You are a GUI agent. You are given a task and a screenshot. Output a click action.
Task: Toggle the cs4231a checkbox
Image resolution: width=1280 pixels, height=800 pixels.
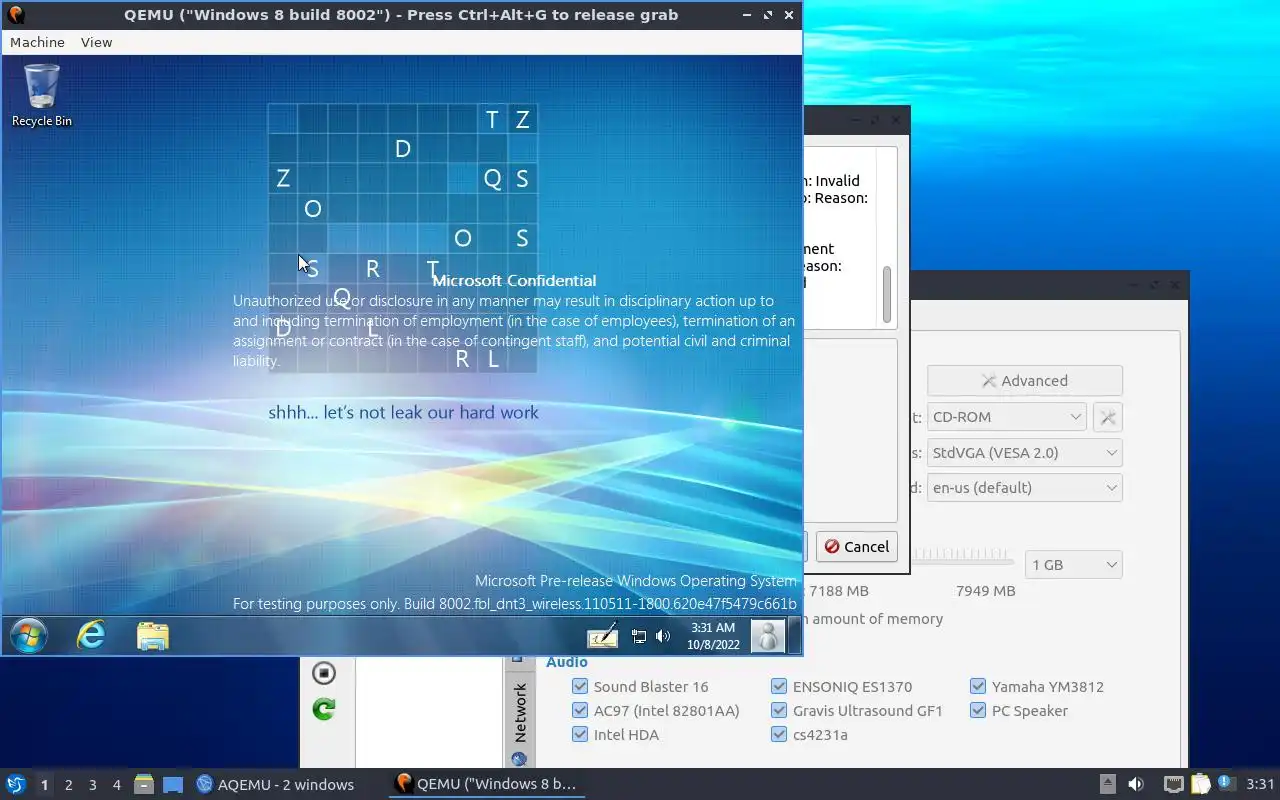[779, 734]
